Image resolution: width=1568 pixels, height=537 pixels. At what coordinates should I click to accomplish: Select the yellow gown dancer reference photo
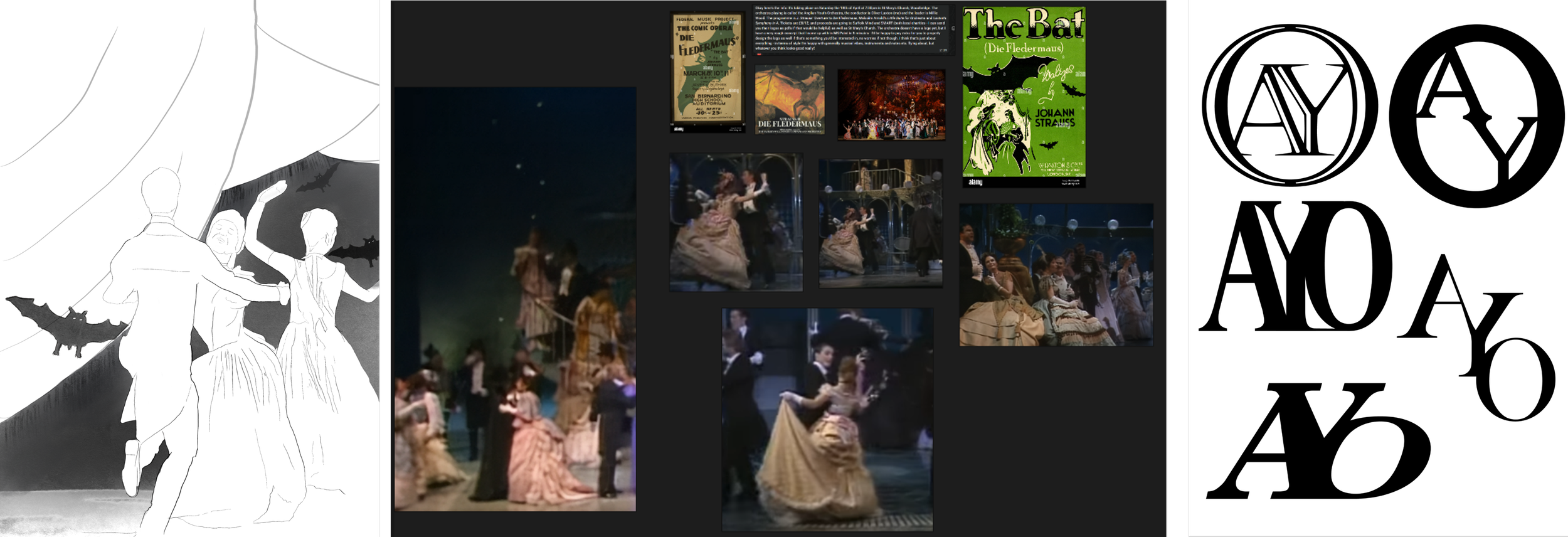click(x=827, y=420)
